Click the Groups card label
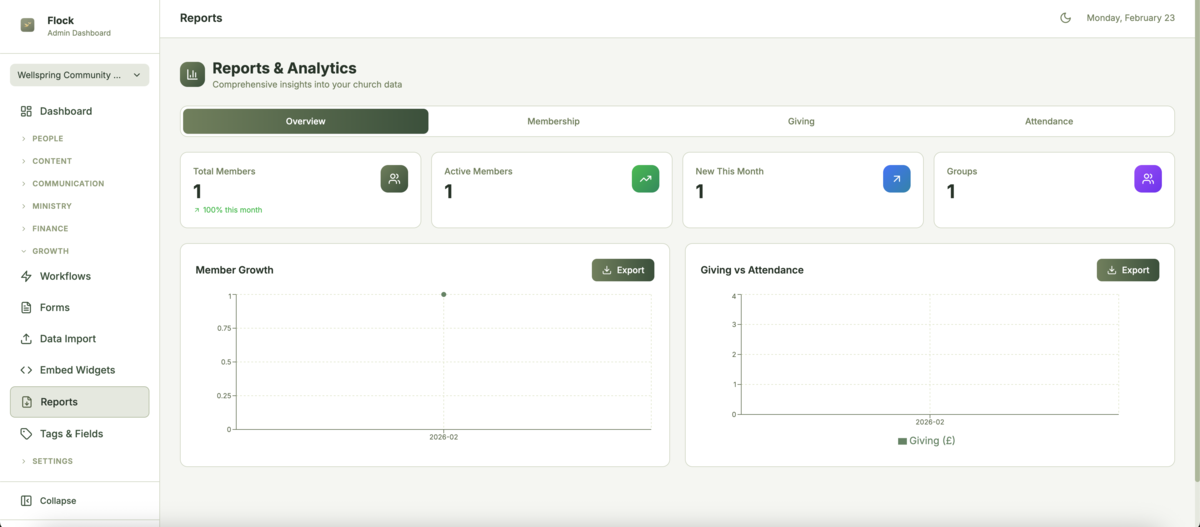Viewport: 1200px width, 527px height. coord(962,171)
